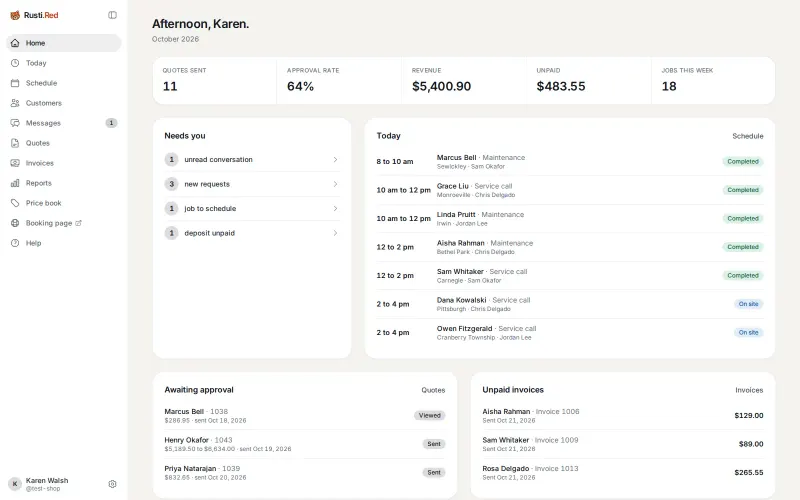Click the Price book tag icon

(15, 203)
